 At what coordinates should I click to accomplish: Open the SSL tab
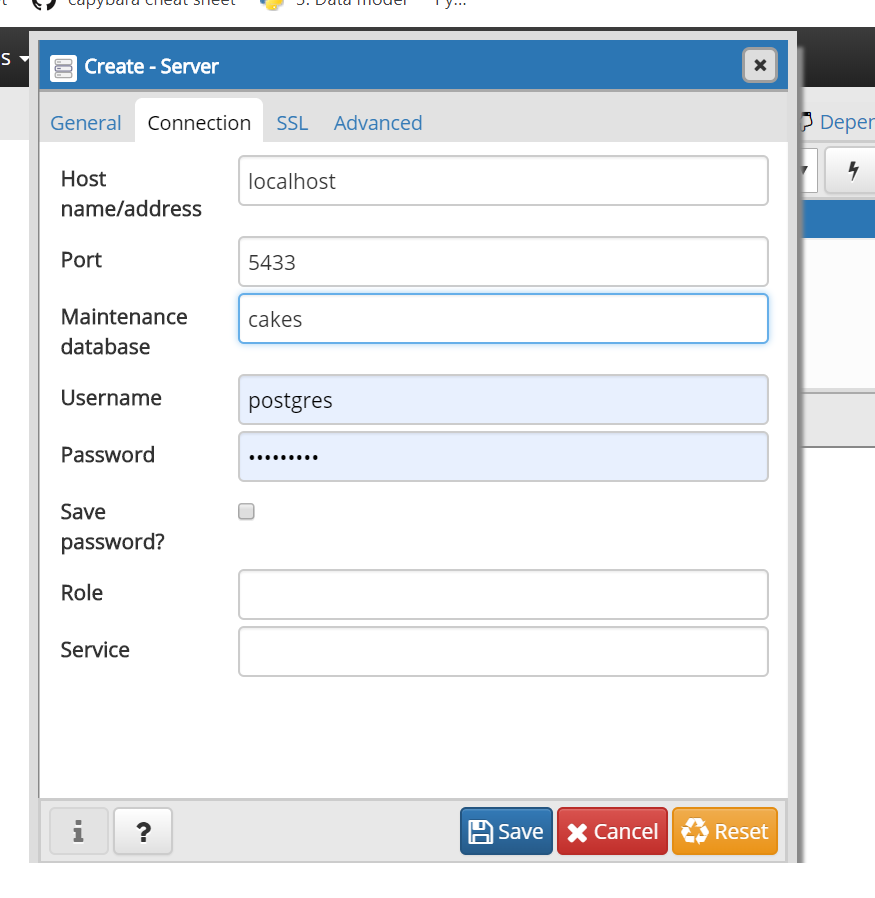point(292,123)
